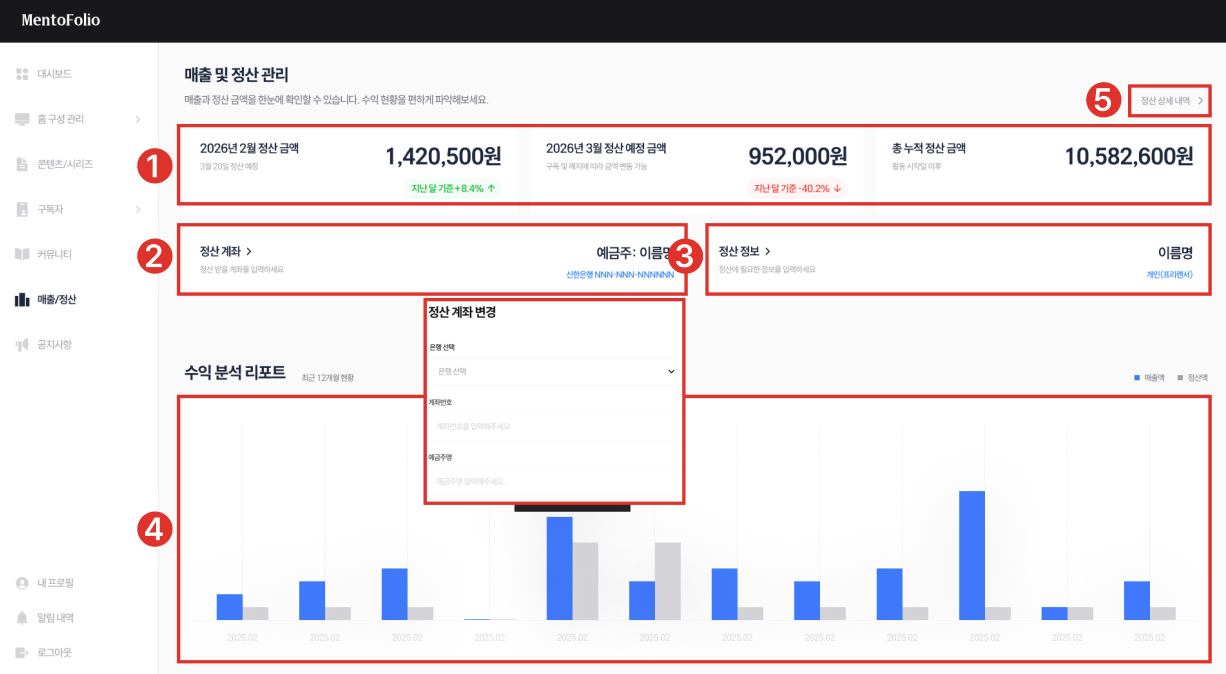
Task: Click the 정산 계좌 변경 popup title
Action: (x=462, y=312)
